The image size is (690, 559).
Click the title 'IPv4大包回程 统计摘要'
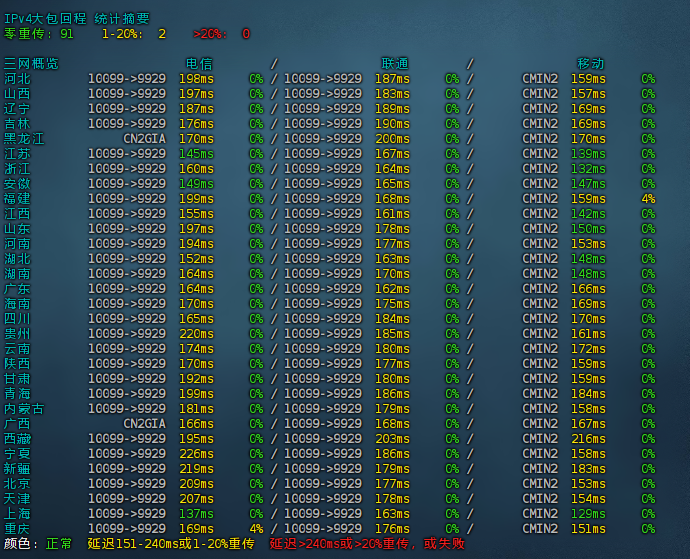click(77, 18)
